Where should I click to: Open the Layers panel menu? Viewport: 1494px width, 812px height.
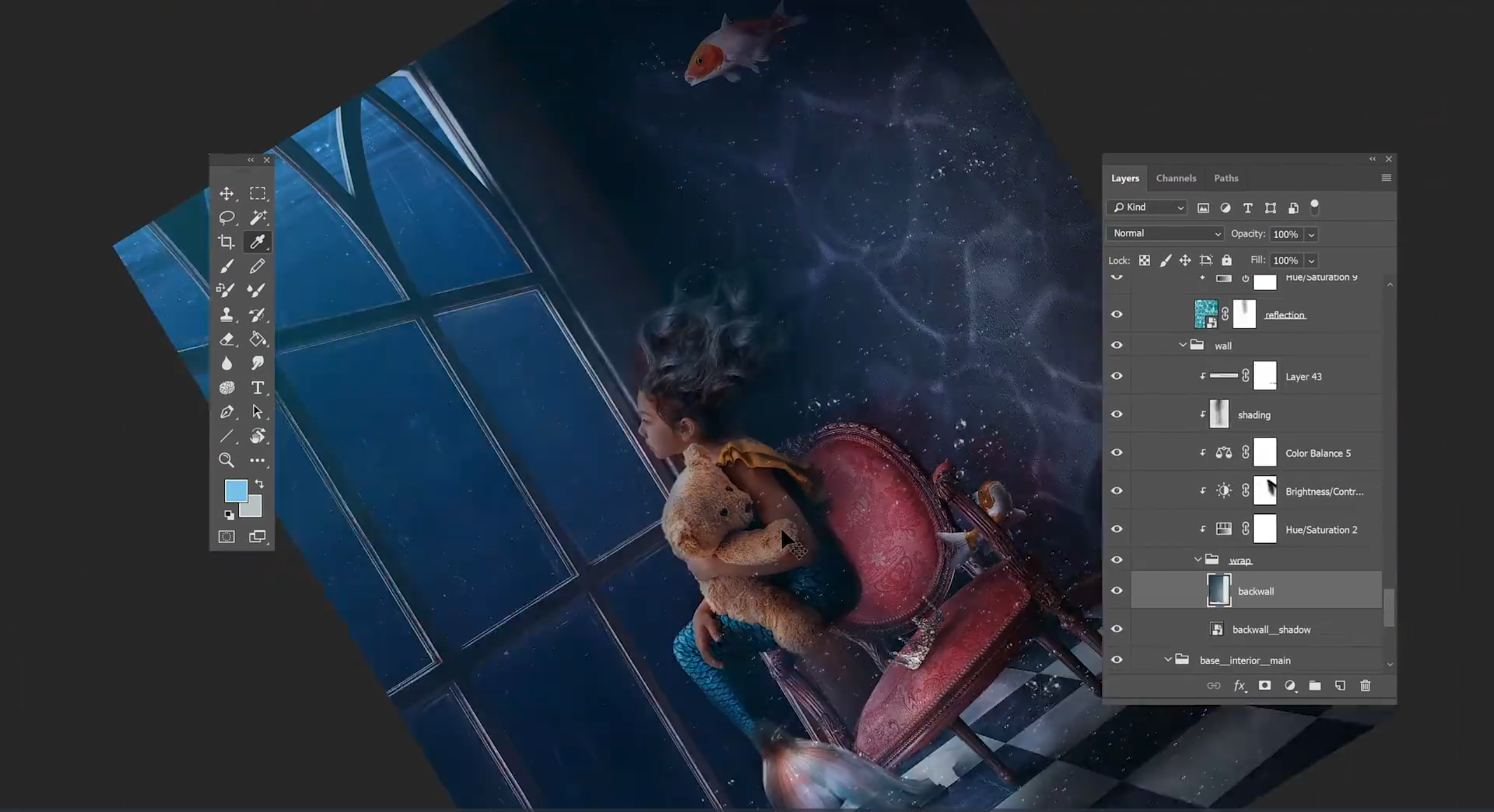(x=1386, y=178)
